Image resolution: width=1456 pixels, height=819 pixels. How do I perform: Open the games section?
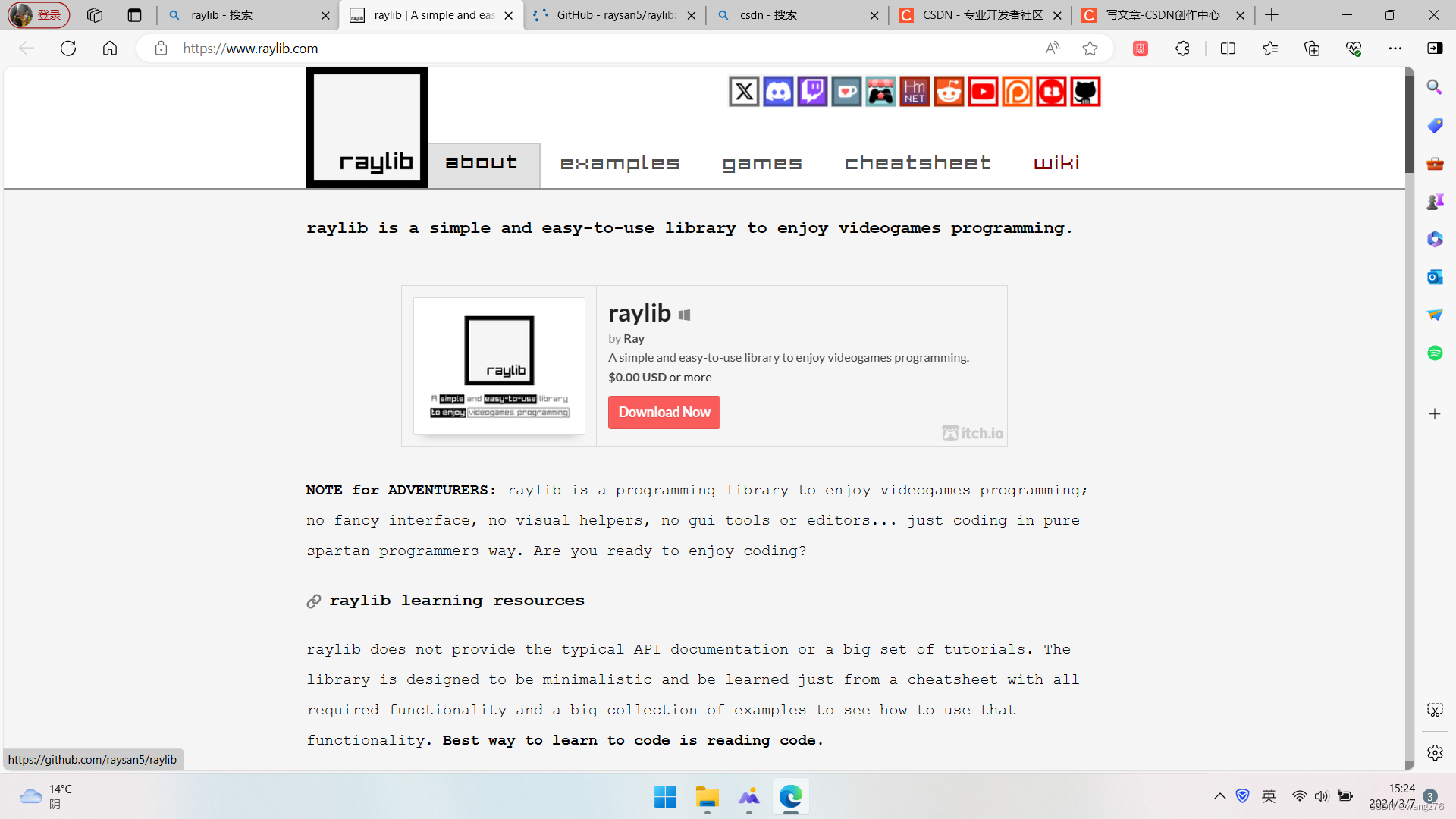762,162
